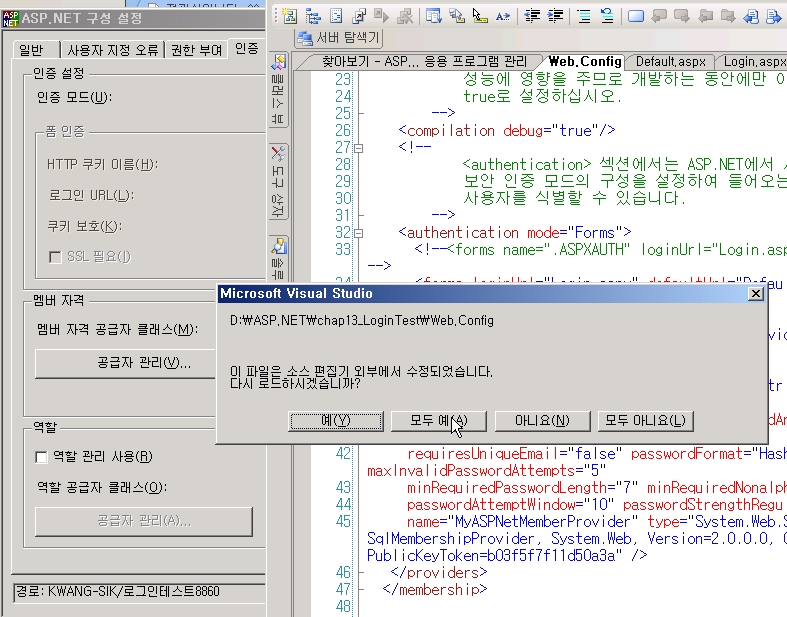Open the 찾아보기 - ASP 응용 프로그램 관리 tab
The image size is (787, 617).
(424, 62)
